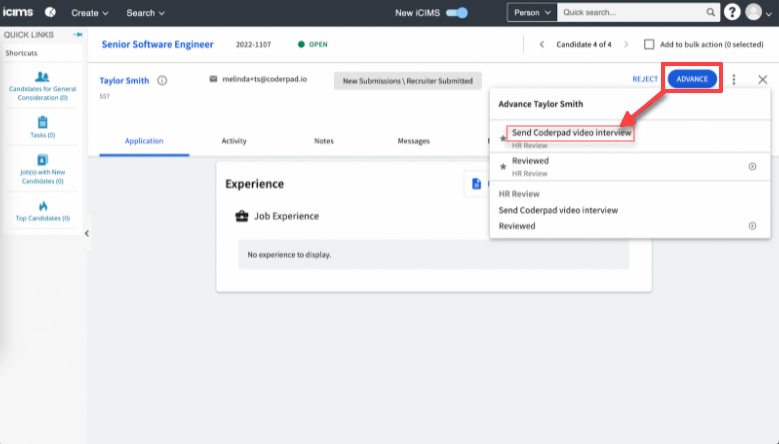Click info icon next to Taylor Smith
The width and height of the screenshot is (779, 444).
pos(162,80)
